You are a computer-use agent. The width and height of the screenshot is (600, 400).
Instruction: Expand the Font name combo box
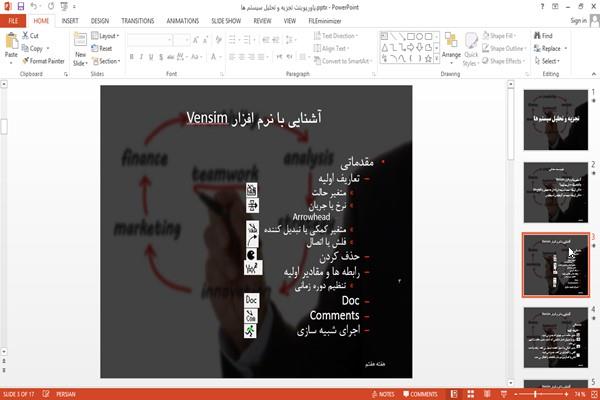pyautogui.click(x=169, y=39)
